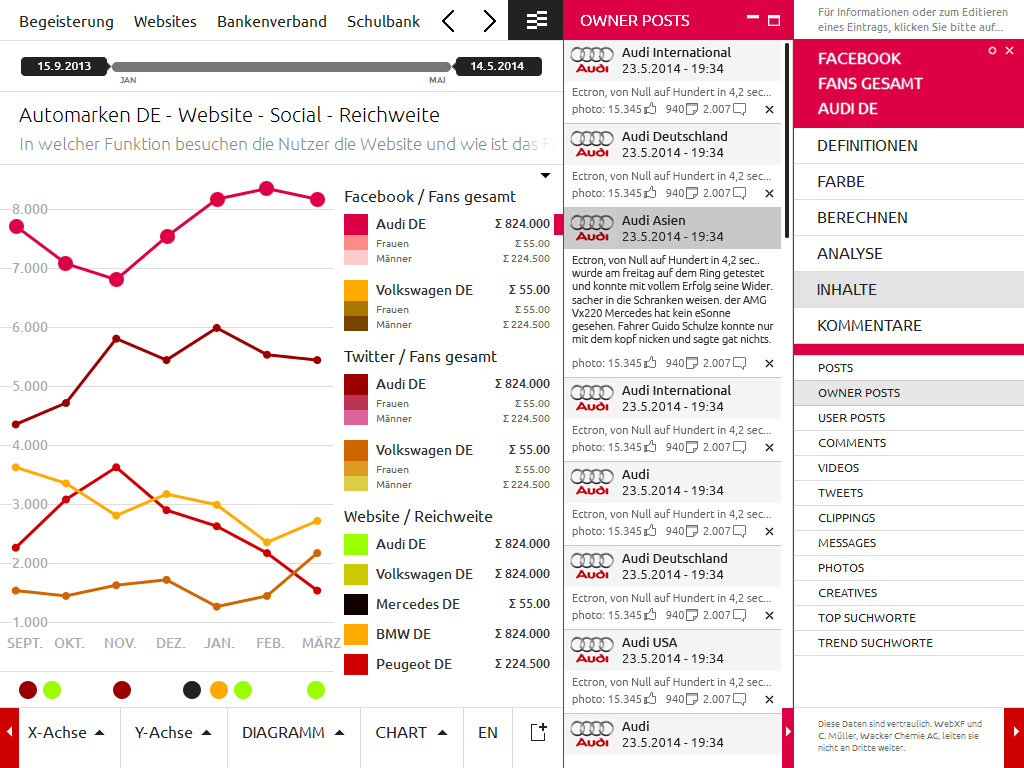Open ANALYSE menu item
1024x768 pixels.
(908, 253)
